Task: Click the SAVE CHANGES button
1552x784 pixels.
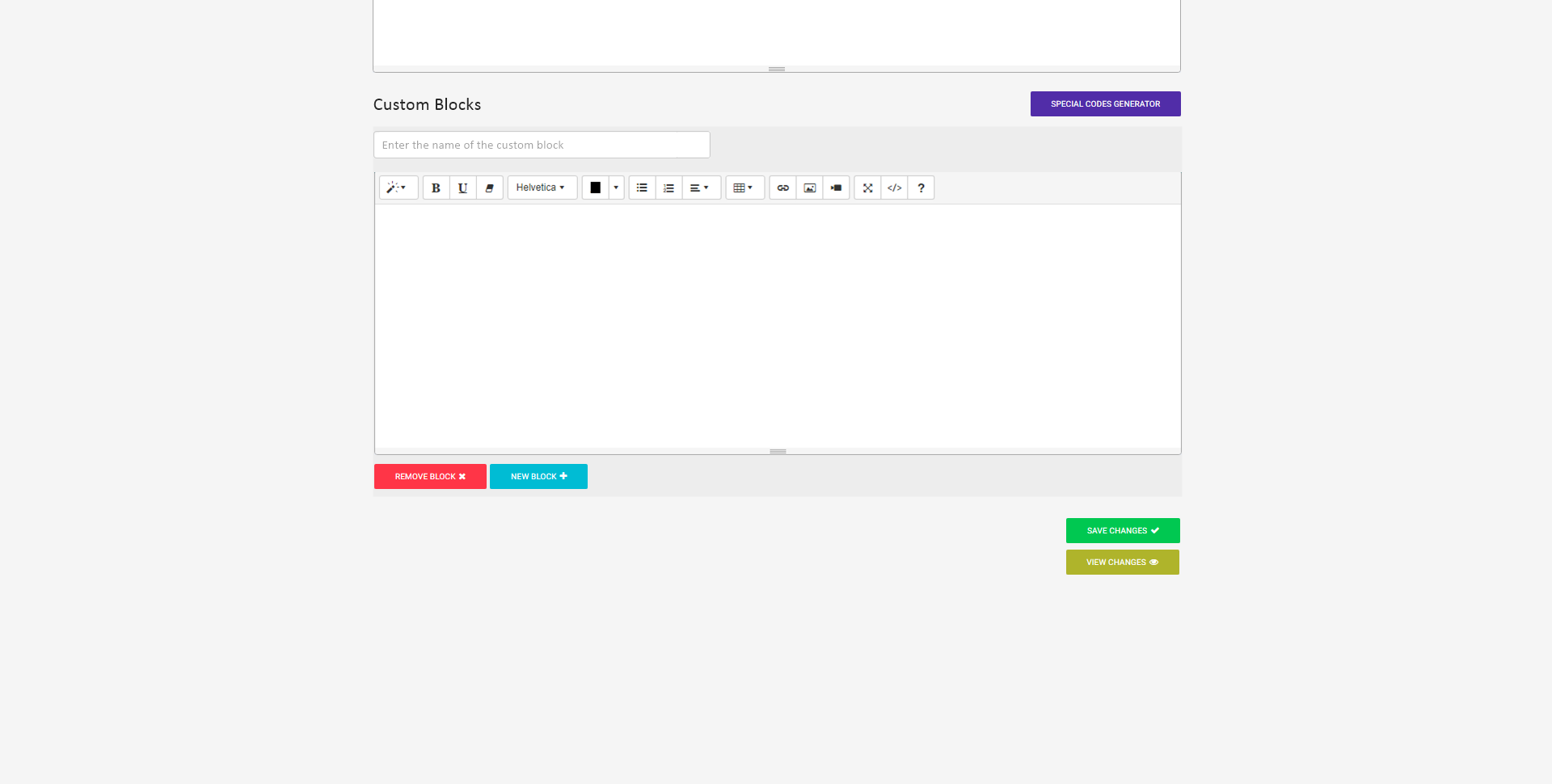Action: [1122, 530]
